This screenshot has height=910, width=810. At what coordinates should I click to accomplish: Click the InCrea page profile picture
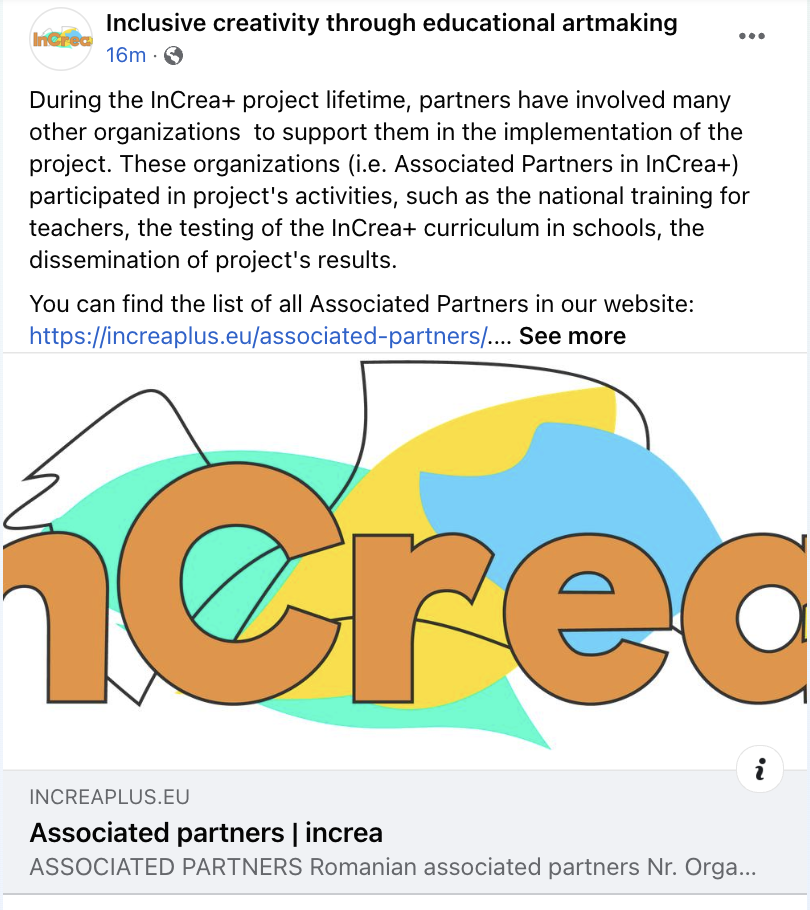coord(61,39)
